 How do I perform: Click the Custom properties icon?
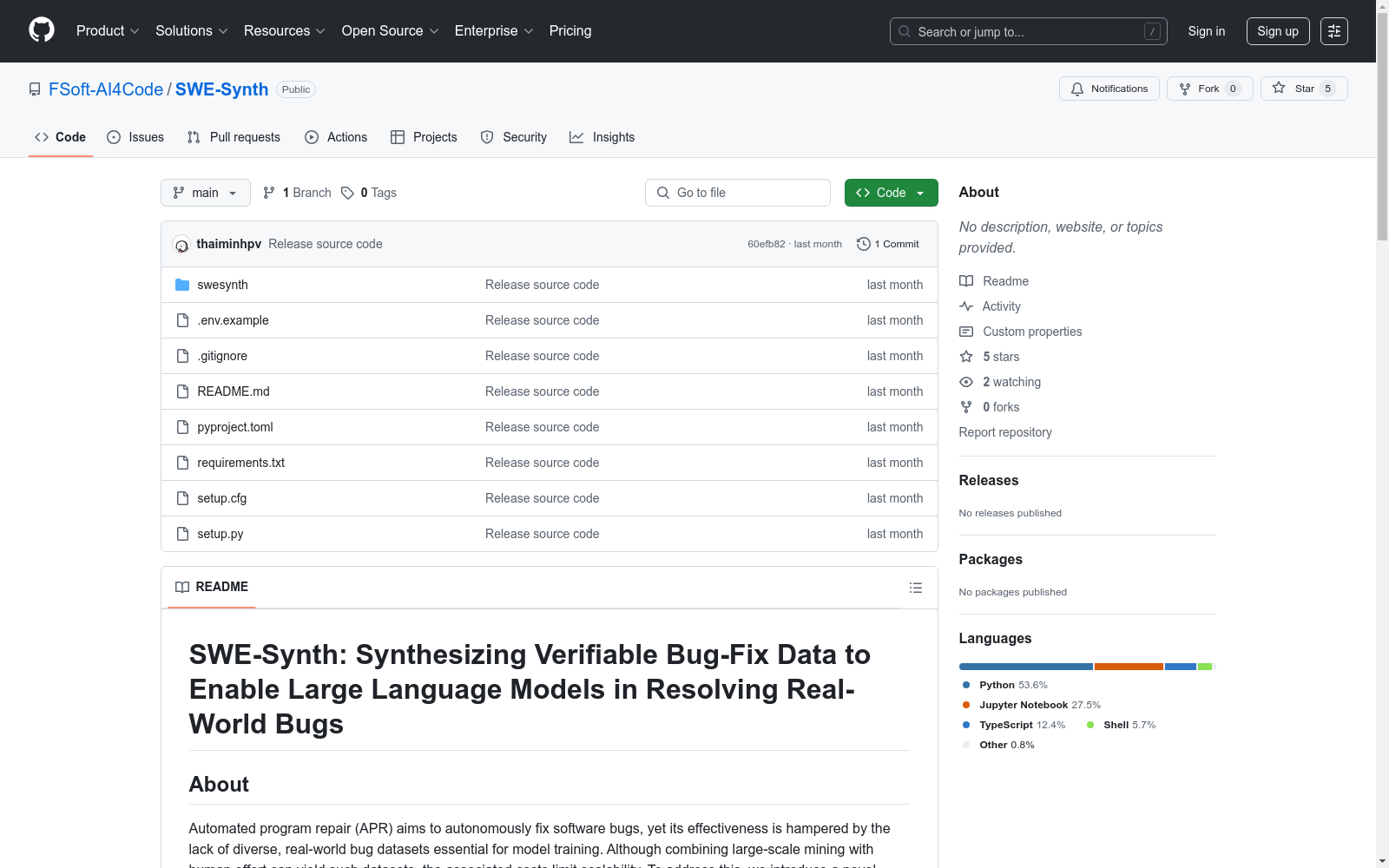coord(966,332)
